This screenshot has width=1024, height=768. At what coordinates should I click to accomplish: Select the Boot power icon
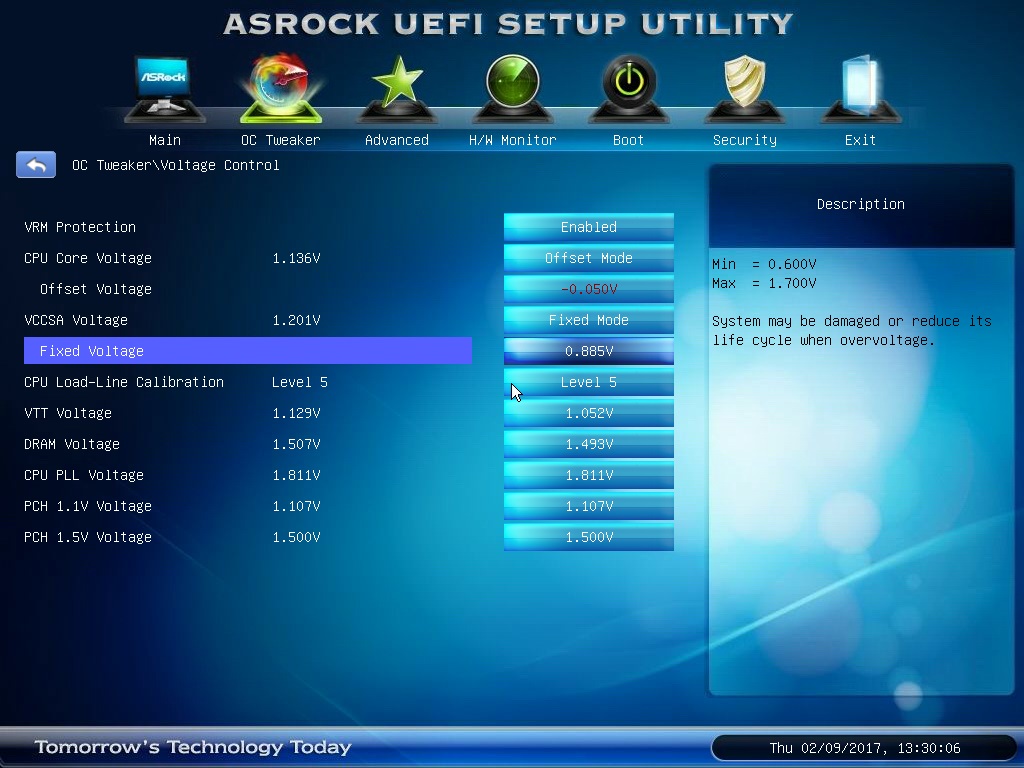pos(628,89)
